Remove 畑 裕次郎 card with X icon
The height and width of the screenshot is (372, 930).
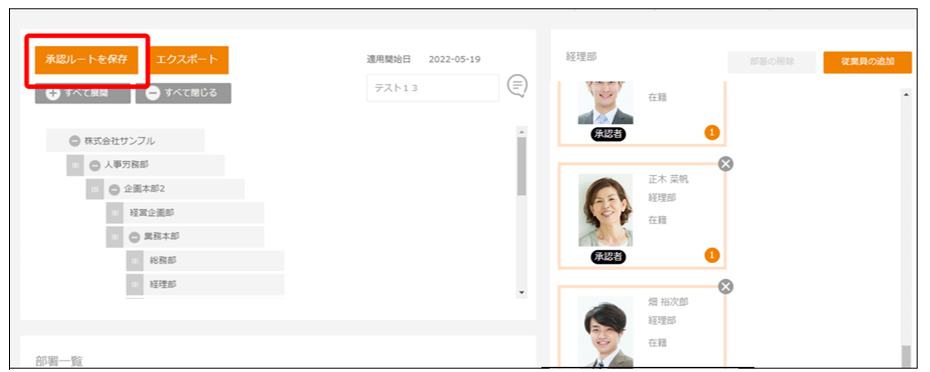(x=725, y=287)
